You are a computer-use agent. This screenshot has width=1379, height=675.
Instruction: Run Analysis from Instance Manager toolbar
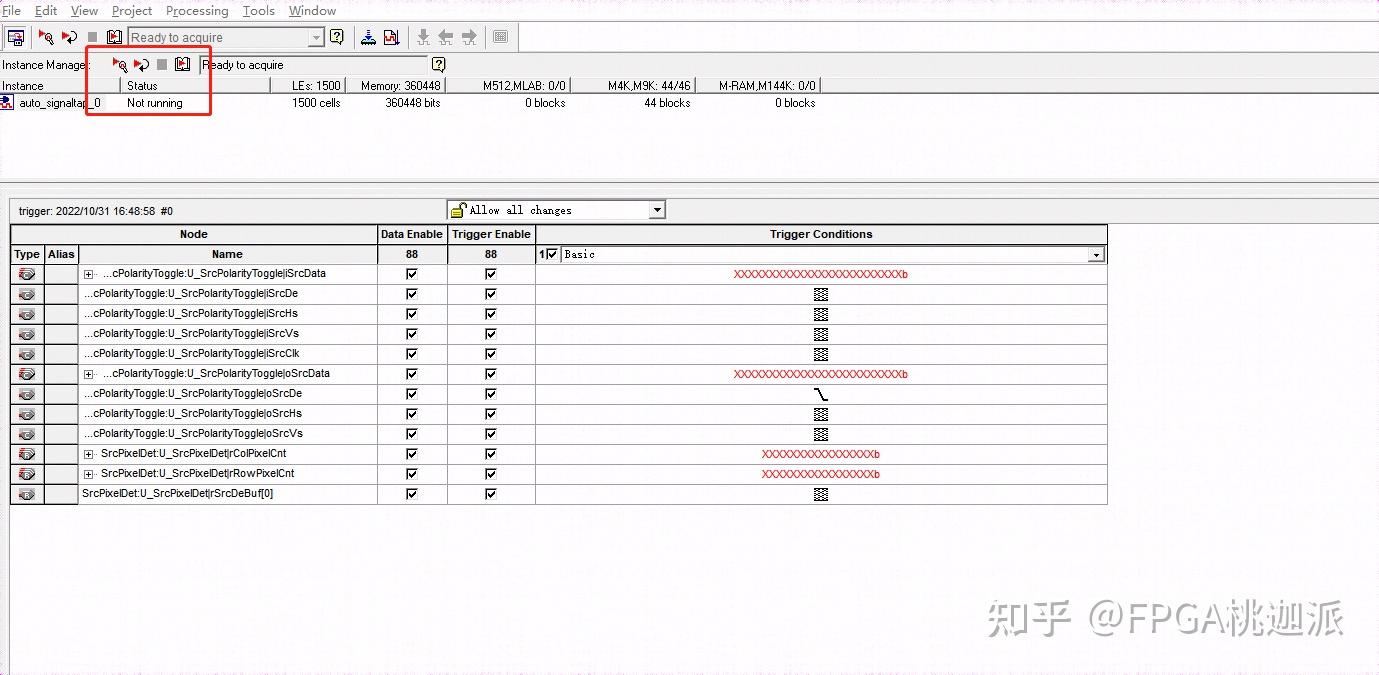point(120,64)
